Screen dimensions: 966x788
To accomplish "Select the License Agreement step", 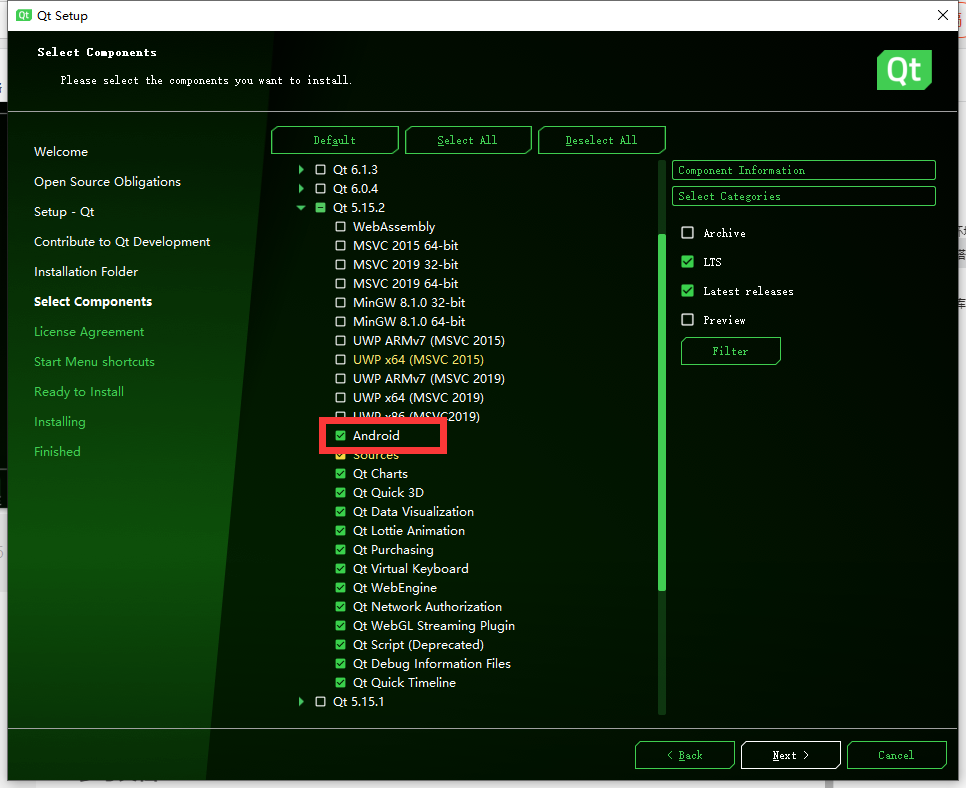I will pos(89,331).
